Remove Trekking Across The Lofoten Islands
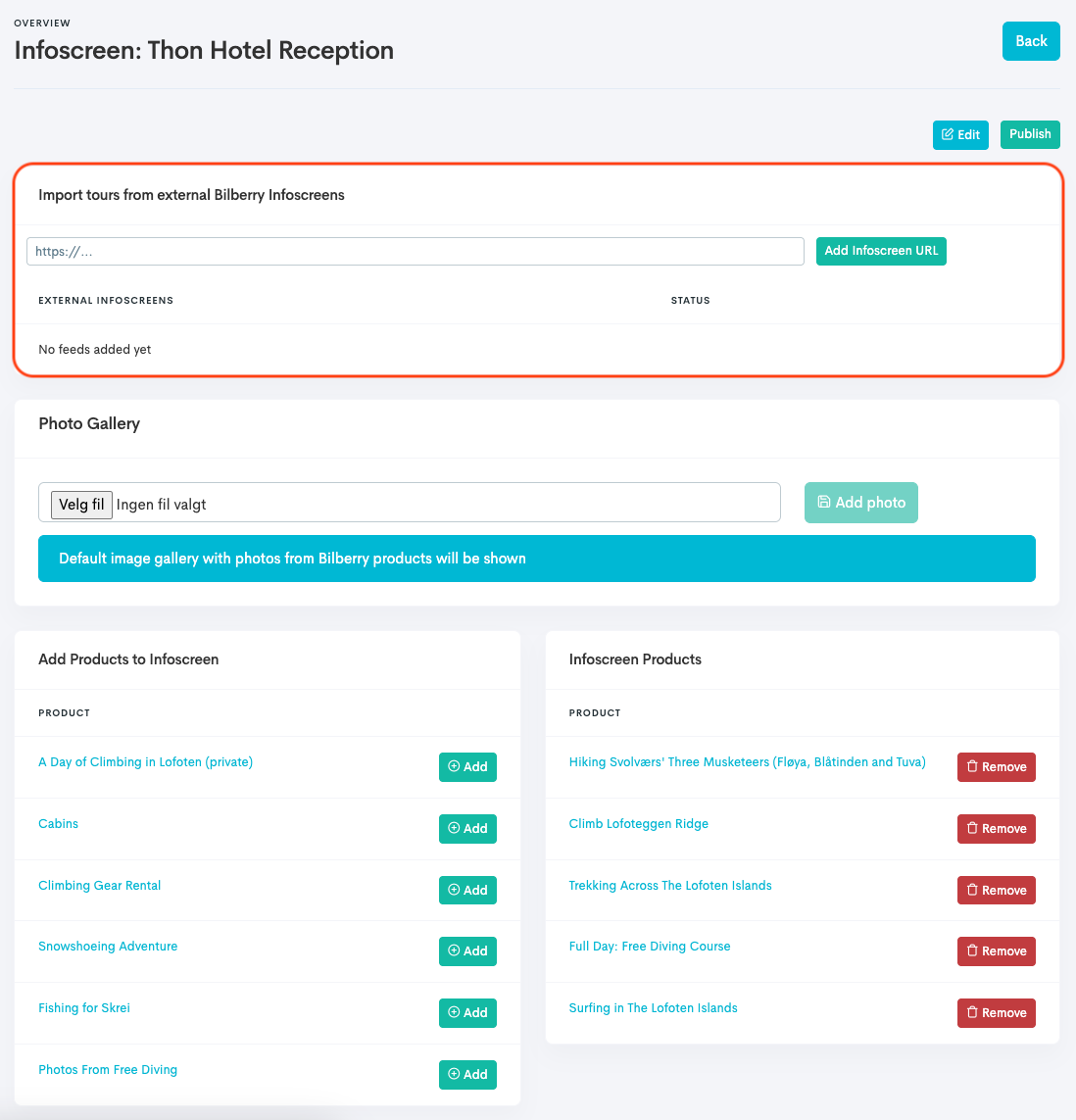The image size is (1076, 1120). tap(996, 890)
